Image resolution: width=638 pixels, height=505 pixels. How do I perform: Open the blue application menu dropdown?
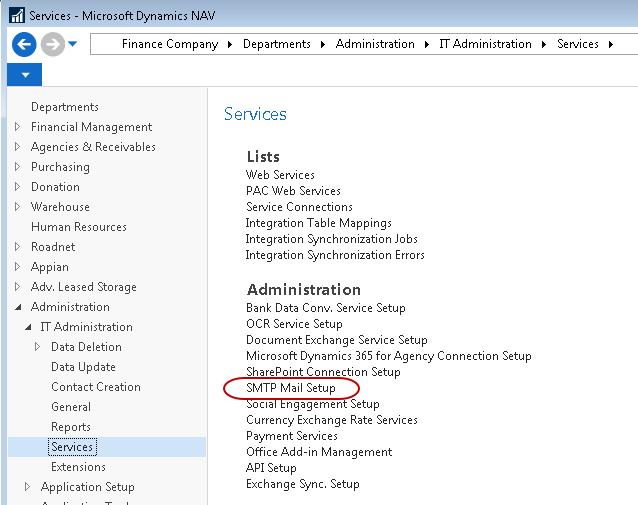24,75
